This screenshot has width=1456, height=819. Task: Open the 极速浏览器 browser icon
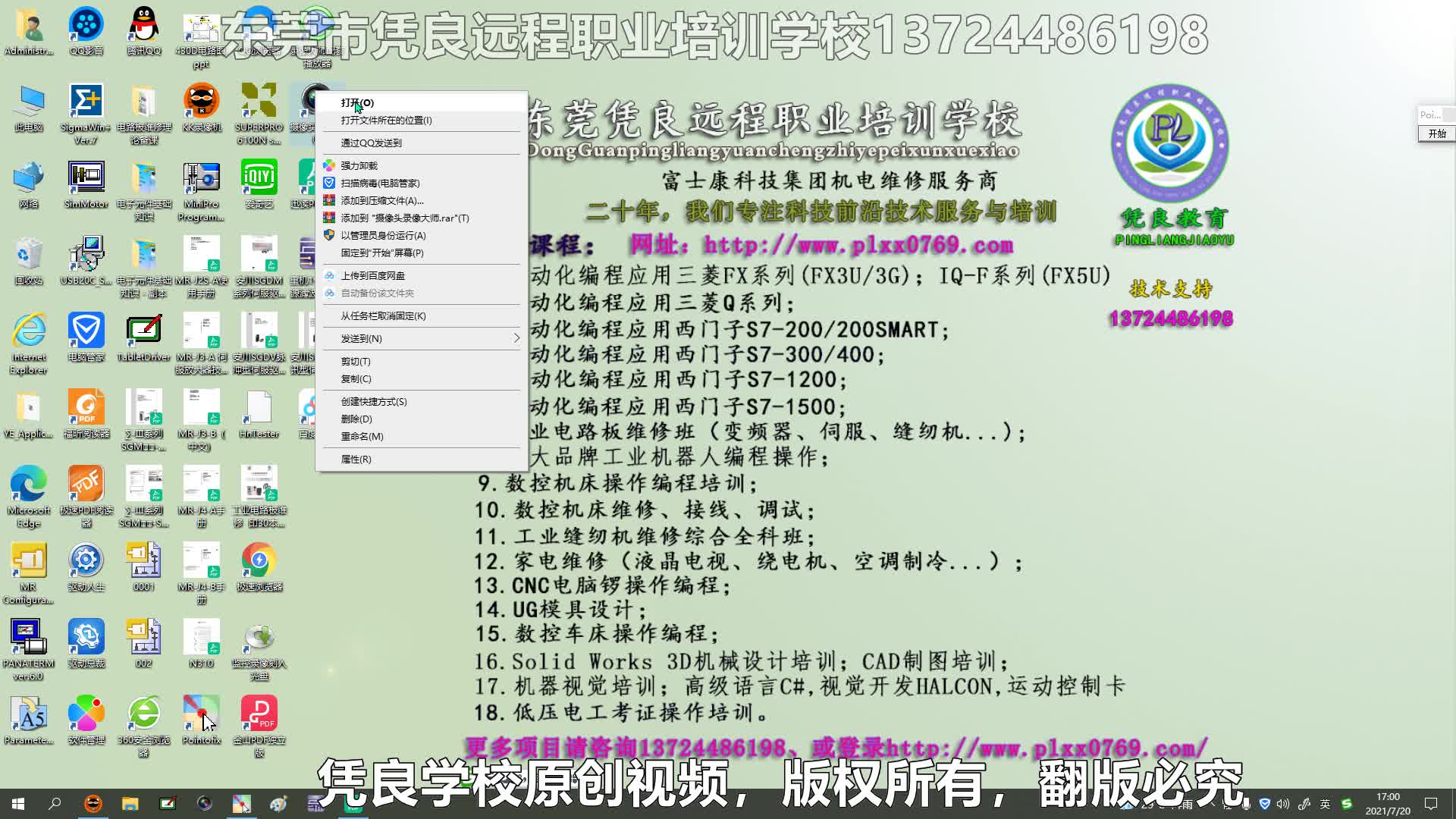point(259,567)
